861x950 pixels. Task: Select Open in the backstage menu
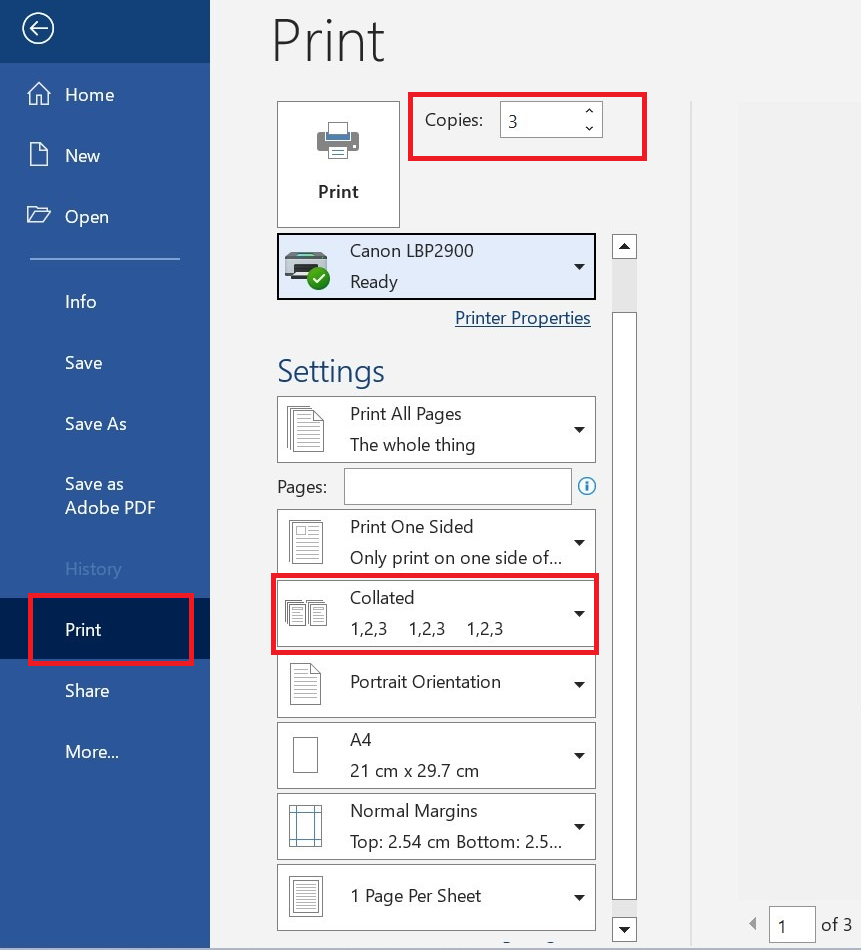(x=105, y=216)
